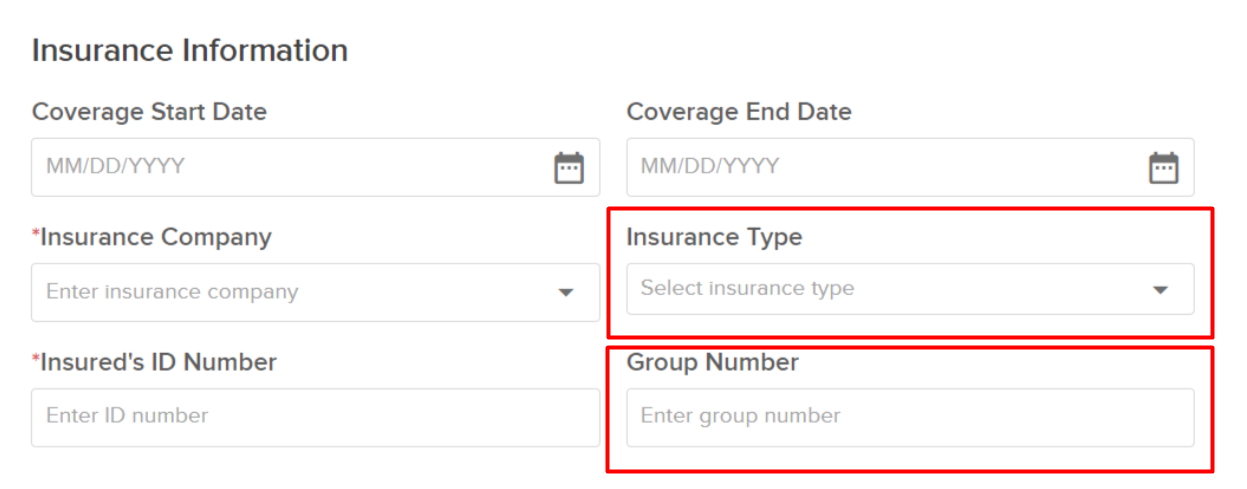Expand the Insurance Company dropdown arrow

[566, 293]
